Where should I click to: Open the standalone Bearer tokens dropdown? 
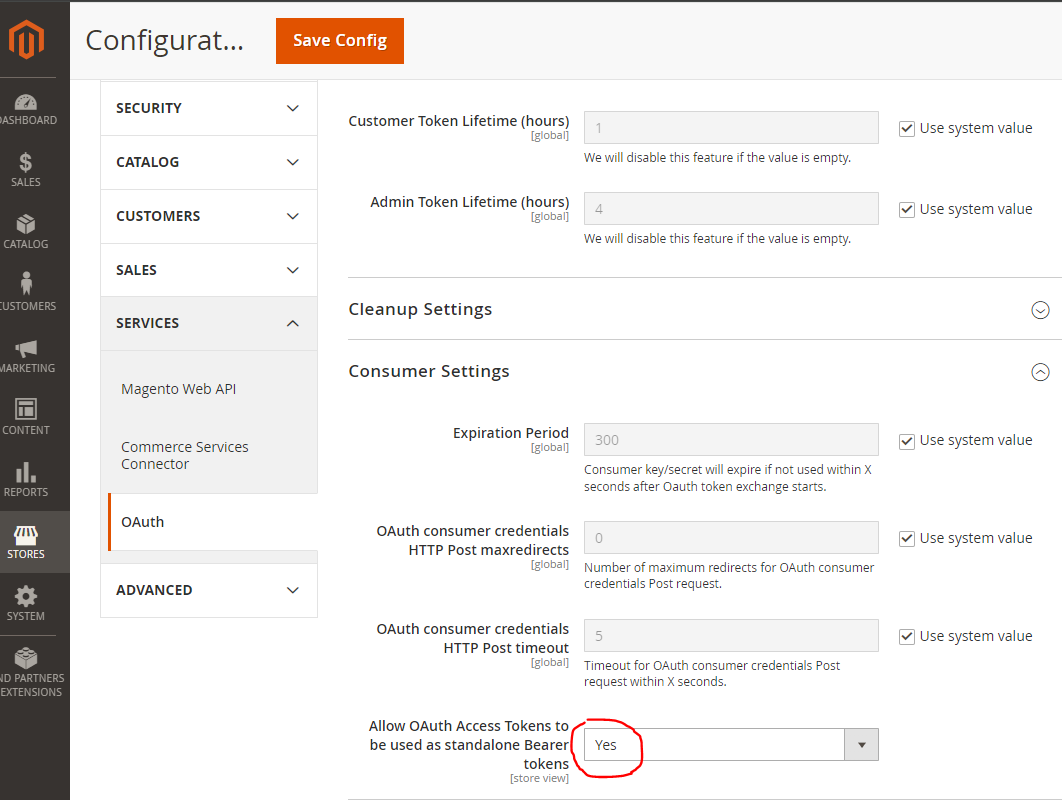pyautogui.click(x=731, y=744)
